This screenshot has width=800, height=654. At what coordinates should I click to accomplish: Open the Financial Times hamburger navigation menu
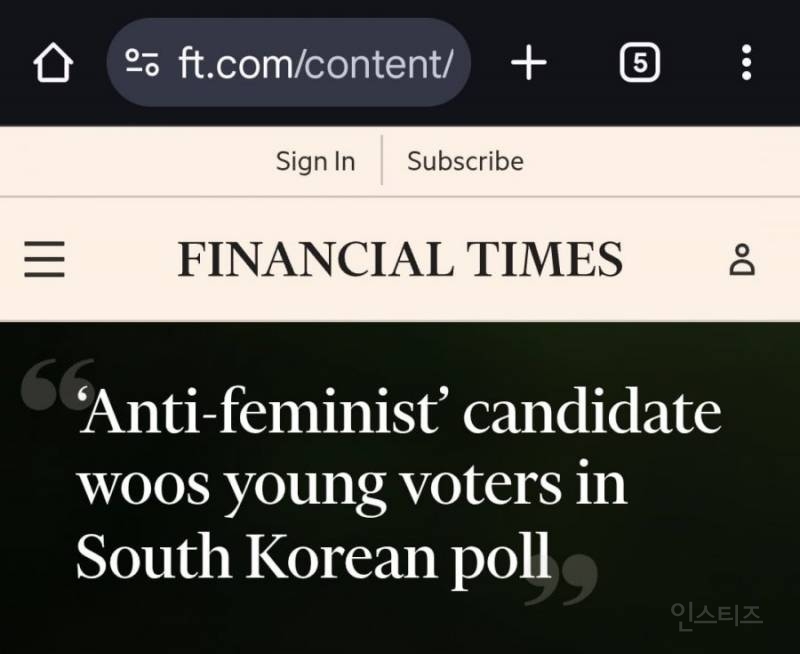coord(44,259)
